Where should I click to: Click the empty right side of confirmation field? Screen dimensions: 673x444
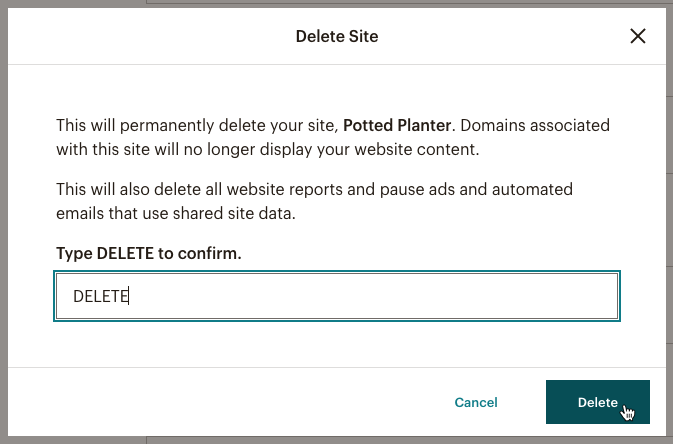[472, 296]
